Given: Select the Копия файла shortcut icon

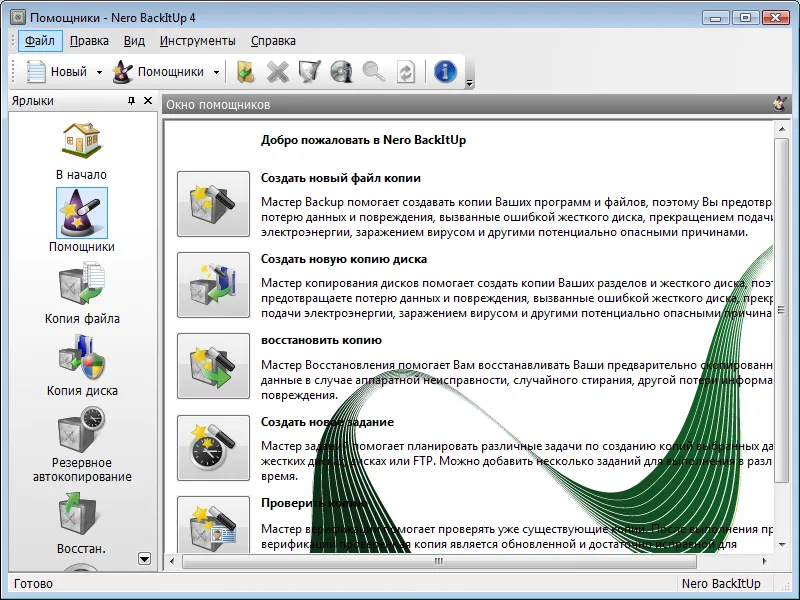Looking at the screenshot, I should [82, 284].
